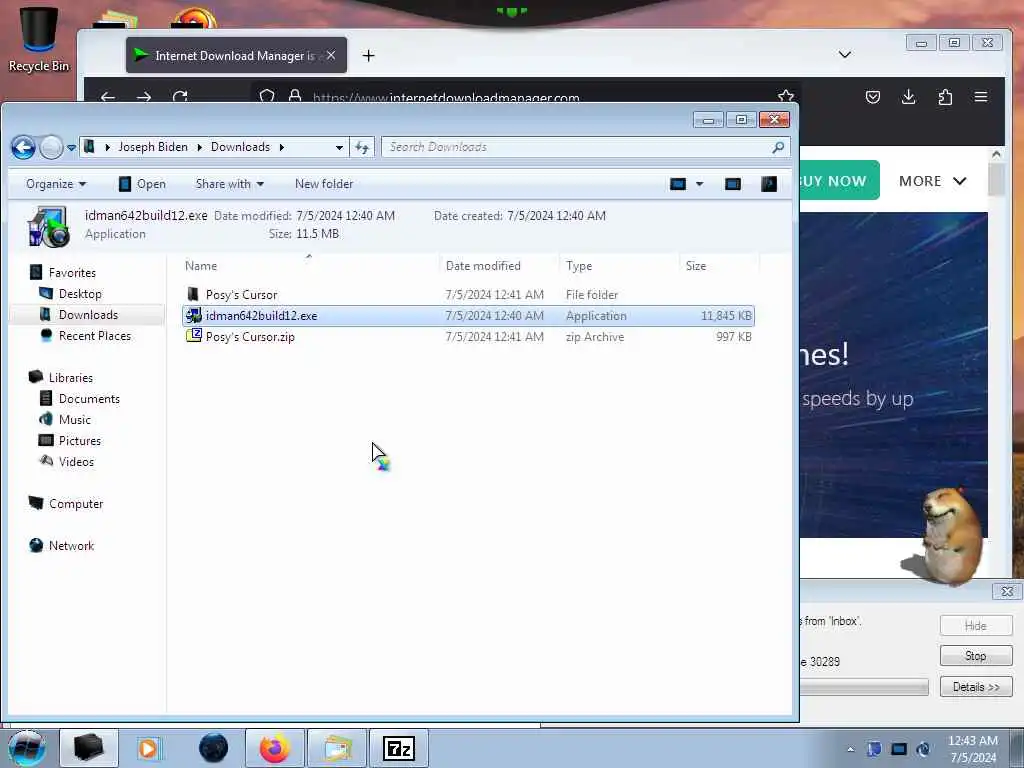Click the 7z icon in the taskbar
The height and width of the screenshot is (768, 1024).
[399, 748]
